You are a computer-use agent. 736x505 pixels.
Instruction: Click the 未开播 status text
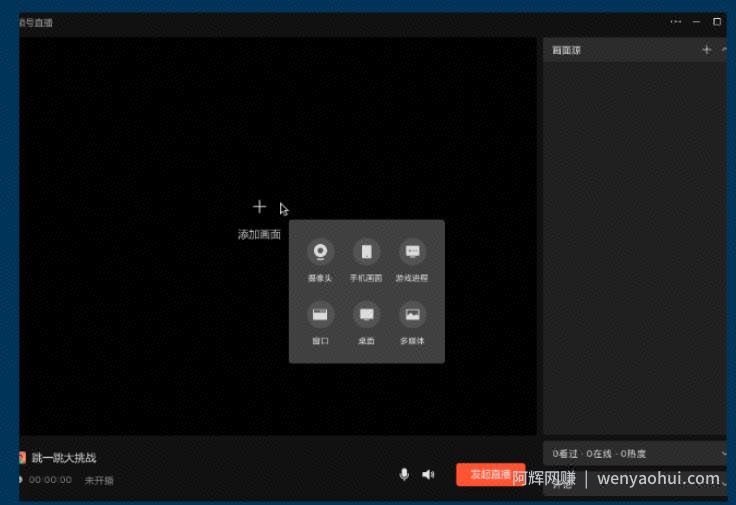pos(99,480)
